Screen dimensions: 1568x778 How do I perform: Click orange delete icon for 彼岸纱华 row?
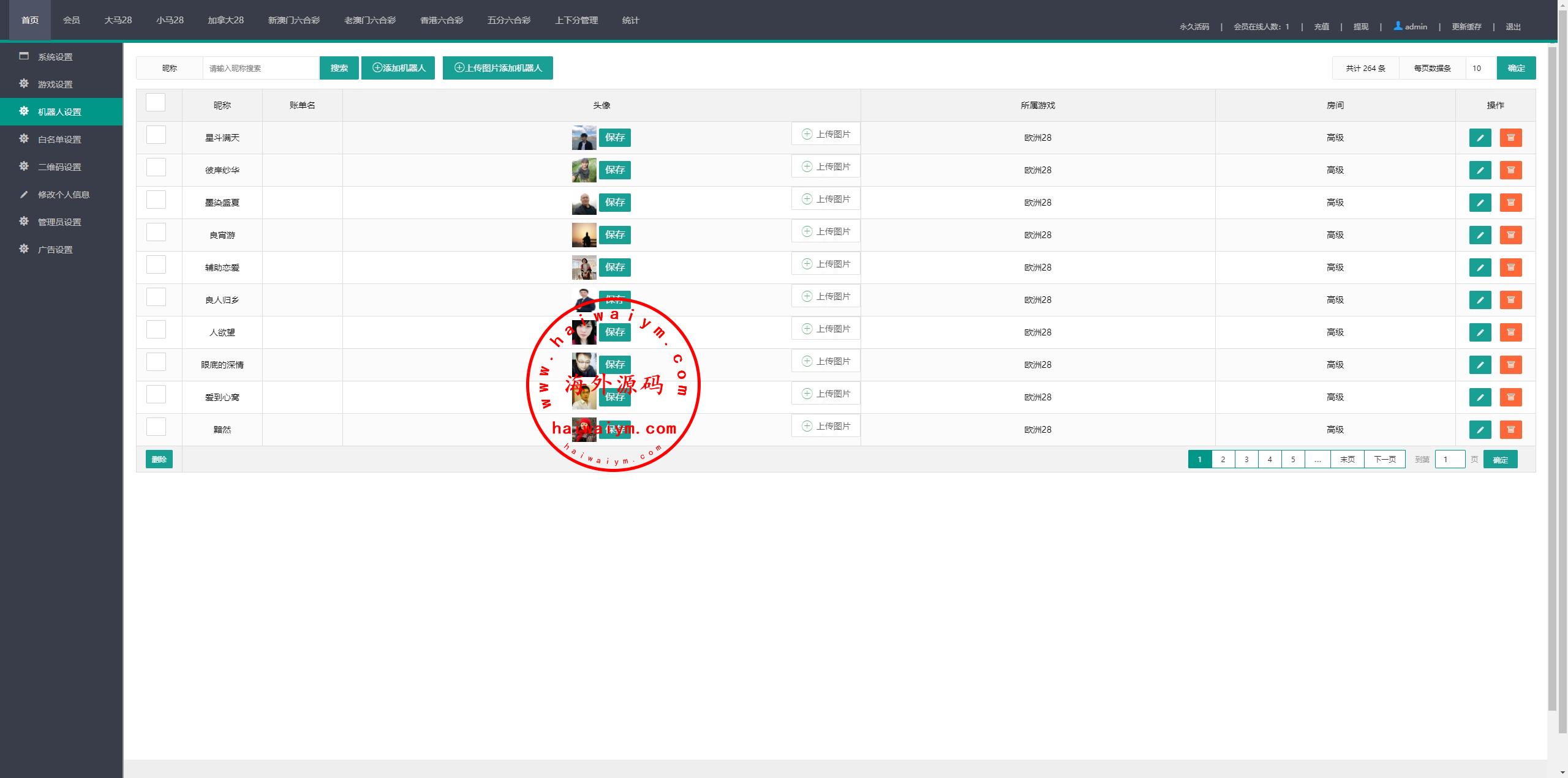pos(1510,170)
